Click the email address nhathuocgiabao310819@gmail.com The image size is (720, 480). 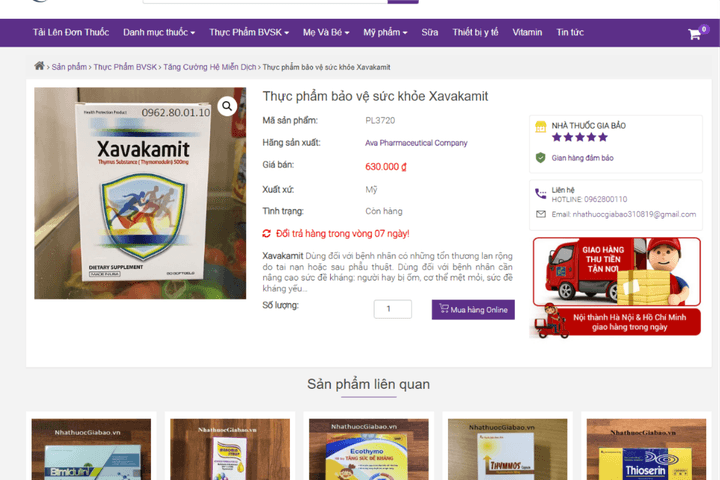pyautogui.click(x=634, y=214)
